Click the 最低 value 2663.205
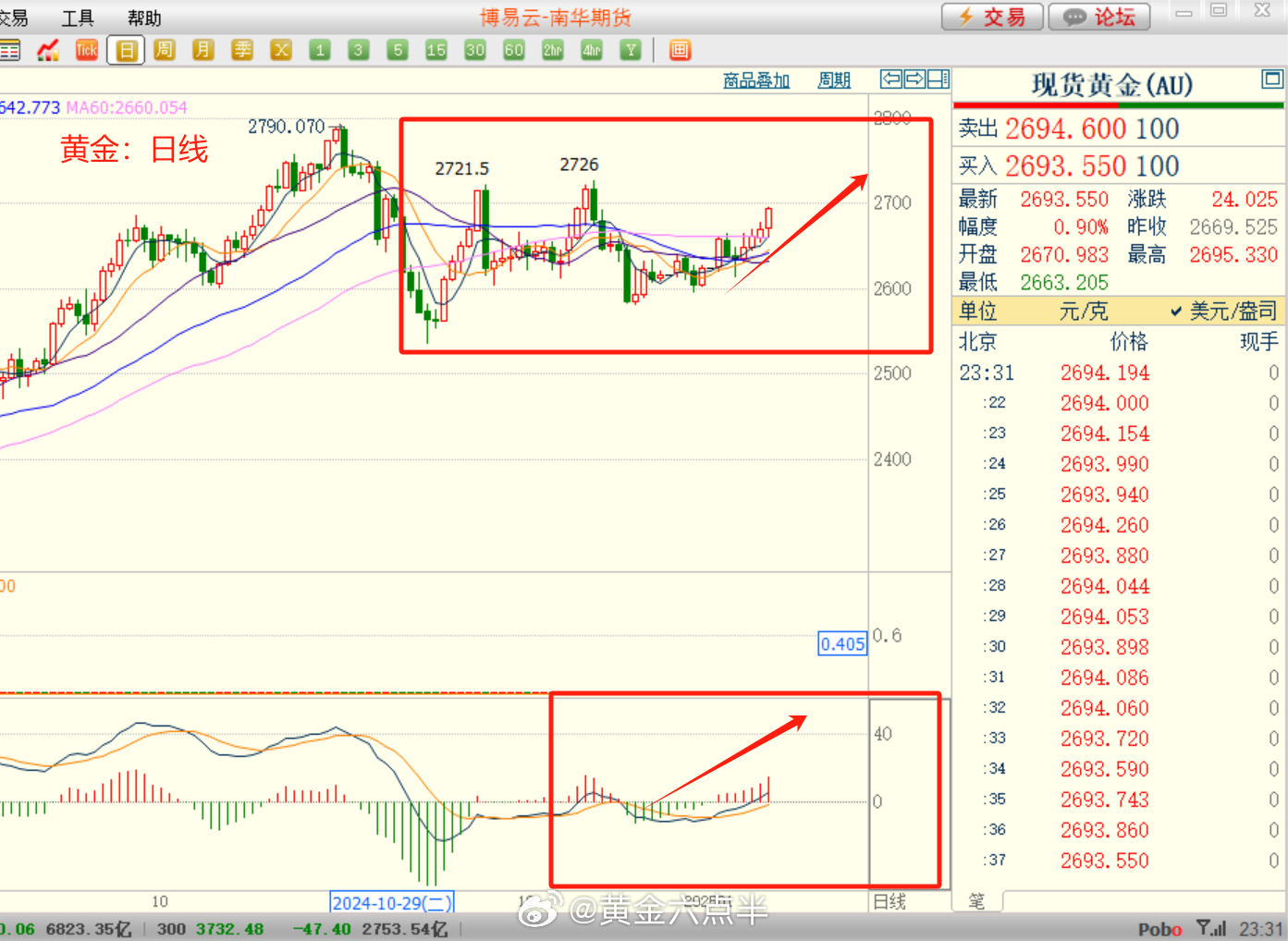 (x=1064, y=283)
